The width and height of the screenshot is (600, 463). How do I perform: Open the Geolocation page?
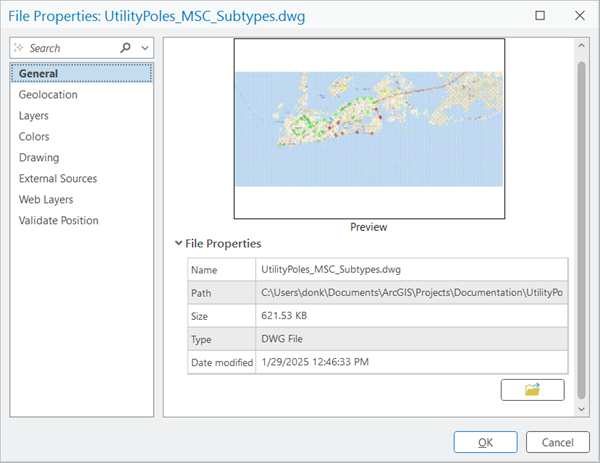(47, 94)
